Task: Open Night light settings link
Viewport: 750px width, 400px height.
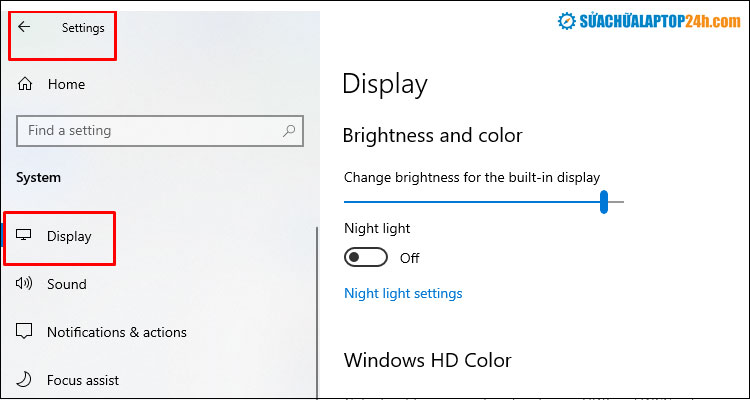Action: 403,293
